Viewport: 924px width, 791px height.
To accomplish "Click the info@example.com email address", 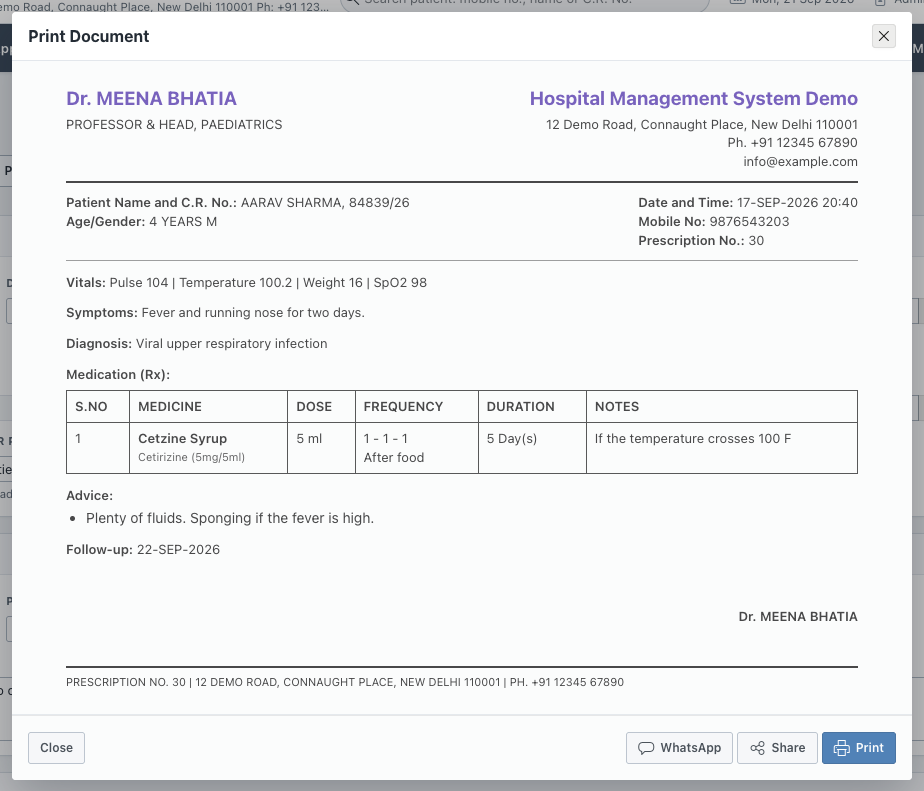I will [x=800, y=162].
